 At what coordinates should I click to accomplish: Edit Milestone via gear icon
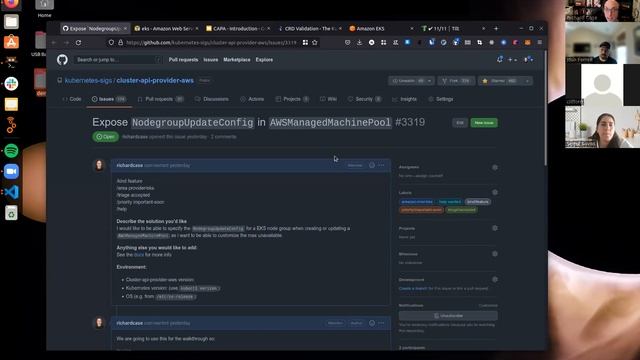click(x=495, y=254)
